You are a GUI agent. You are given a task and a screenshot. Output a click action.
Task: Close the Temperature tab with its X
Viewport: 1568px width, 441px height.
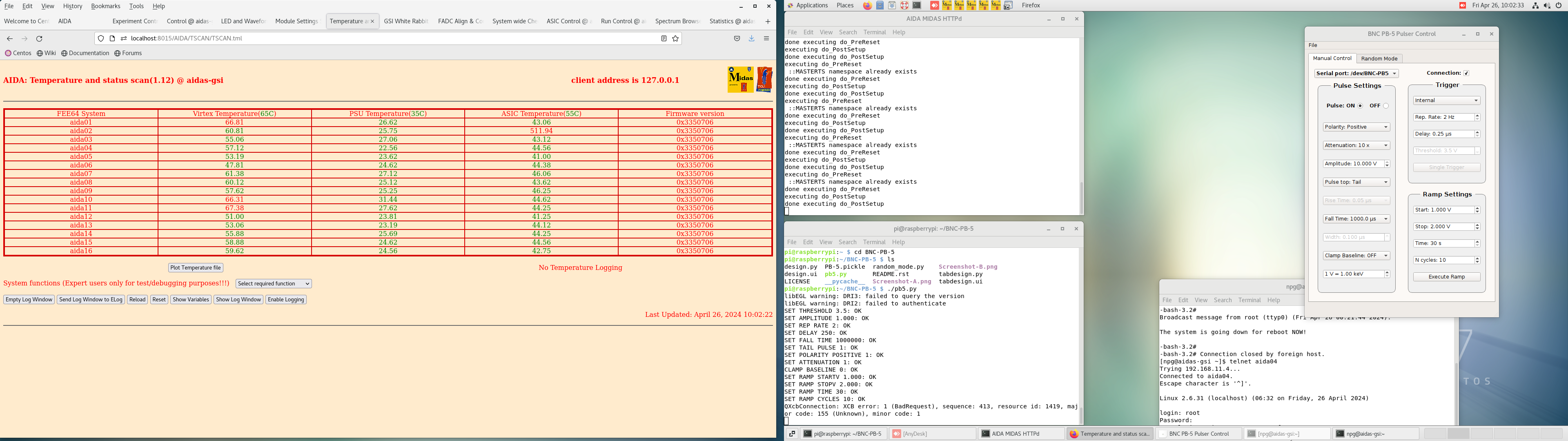(x=372, y=21)
